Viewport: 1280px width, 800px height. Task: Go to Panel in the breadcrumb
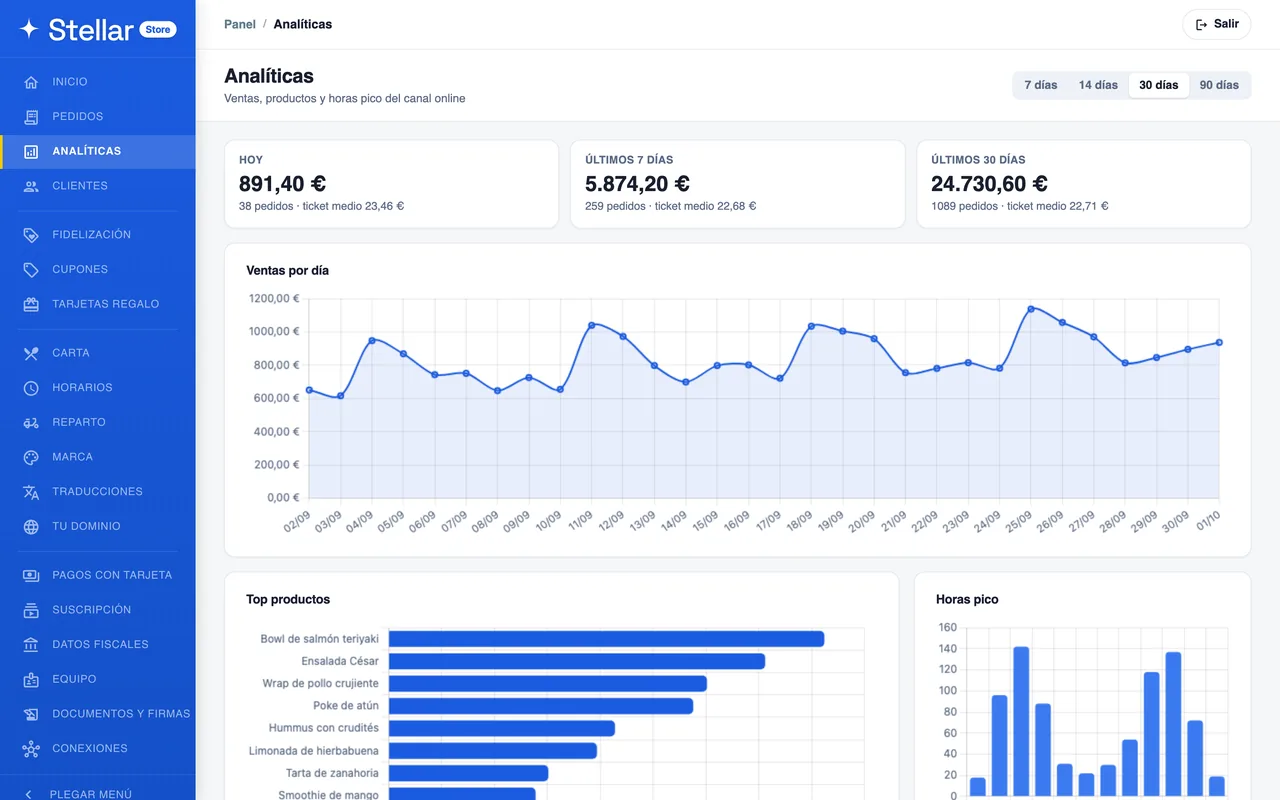[x=240, y=24]
